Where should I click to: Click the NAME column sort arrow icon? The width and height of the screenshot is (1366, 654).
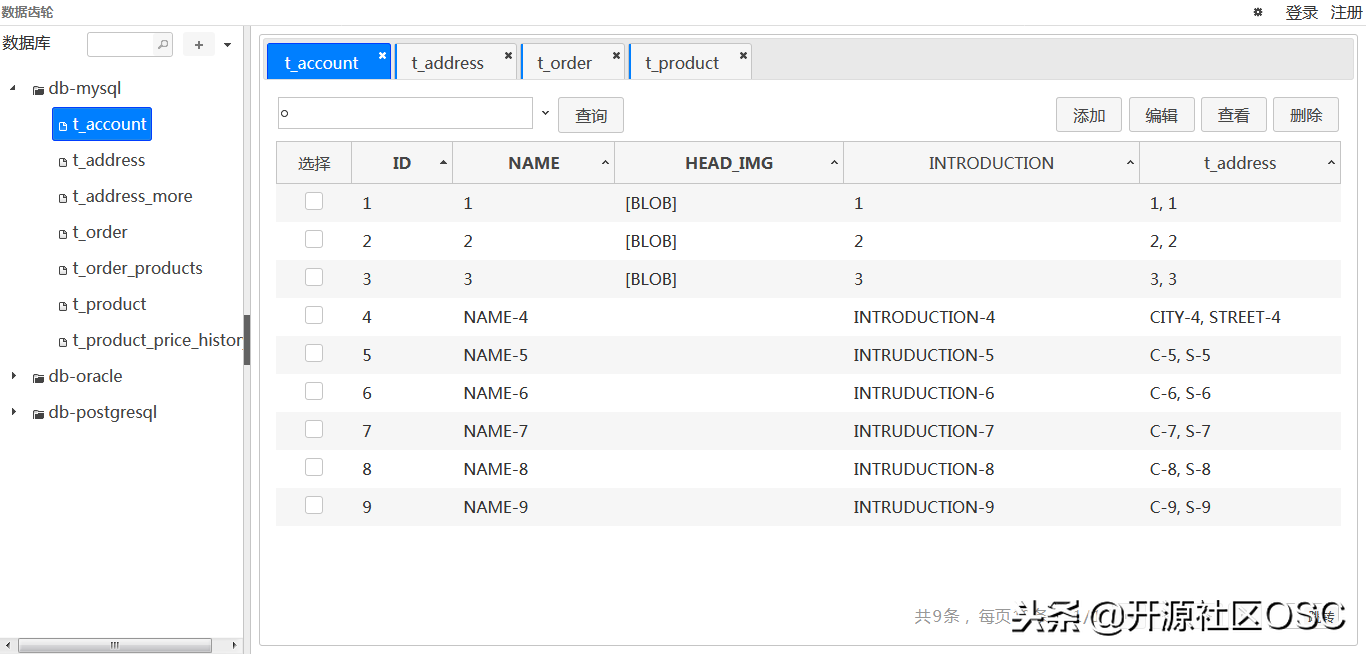(605, 163)
